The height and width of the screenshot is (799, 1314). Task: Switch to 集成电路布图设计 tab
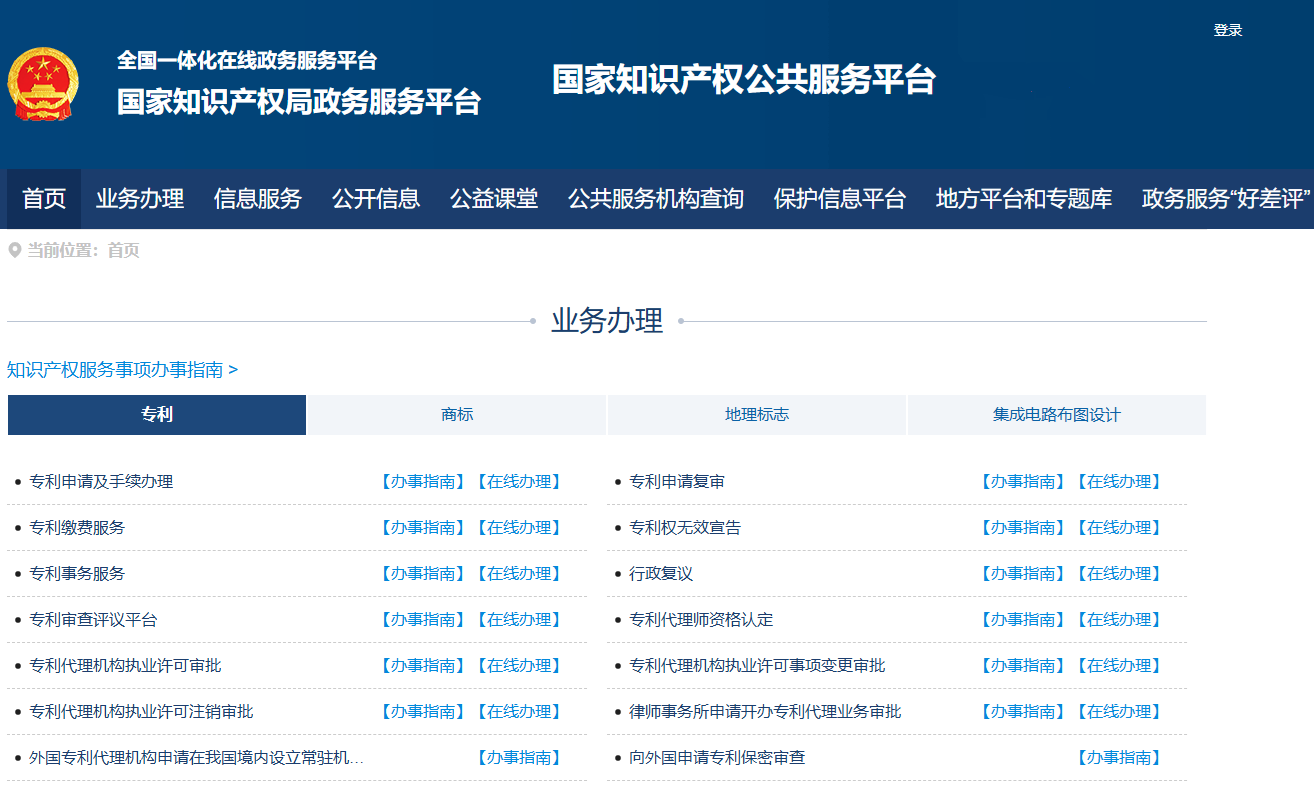pyautogui.click(x=1057, y=414)
